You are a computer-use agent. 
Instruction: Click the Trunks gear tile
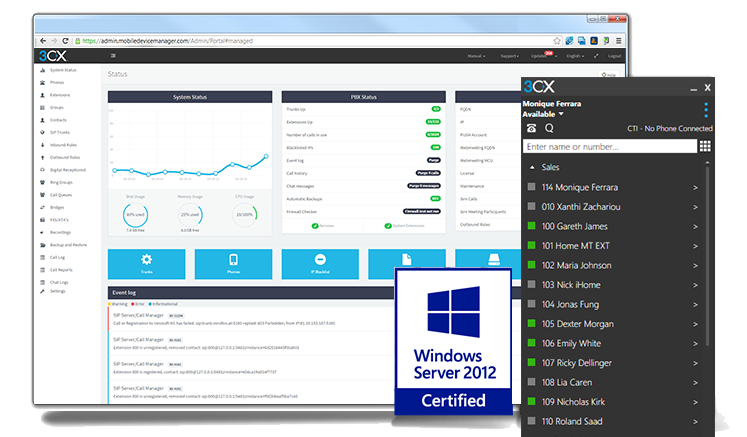[147, 260]
